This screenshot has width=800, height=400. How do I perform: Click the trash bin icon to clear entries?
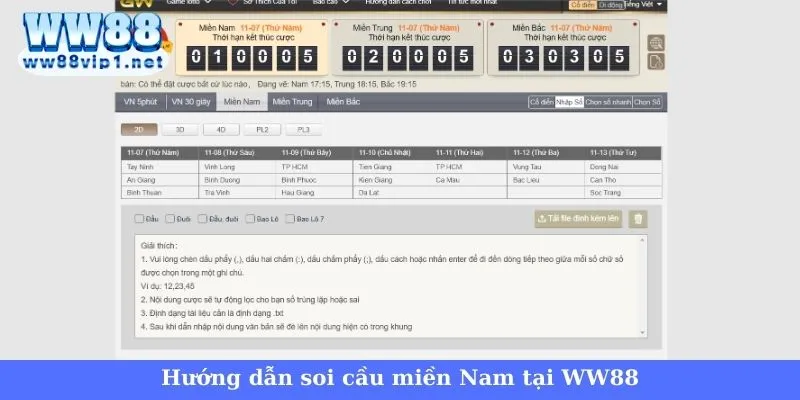[638, 219]
